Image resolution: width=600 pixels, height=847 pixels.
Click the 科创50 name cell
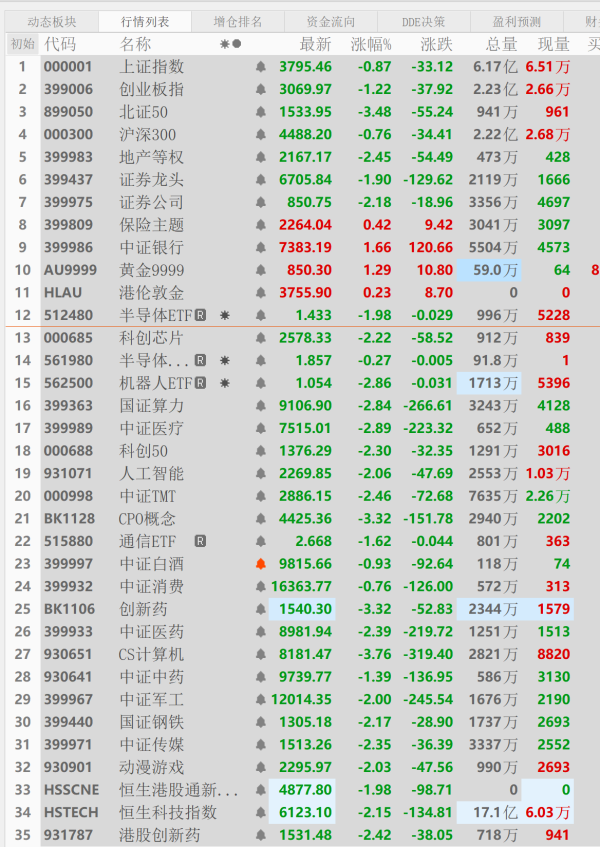[x=144, y=451]
